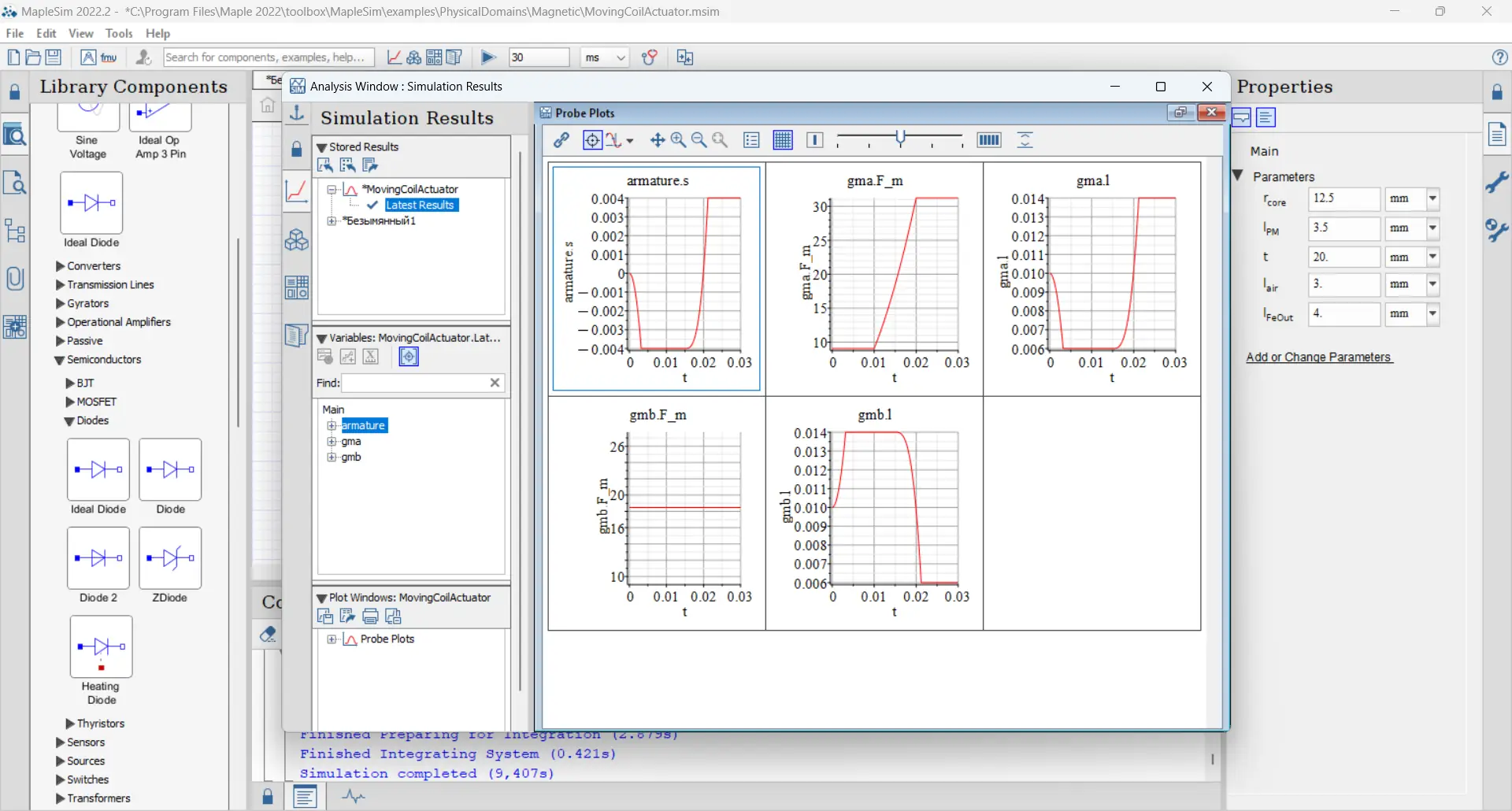Click the zoom out icon in Probe Plots
The image size is (1512, 811).
[699, 140]
